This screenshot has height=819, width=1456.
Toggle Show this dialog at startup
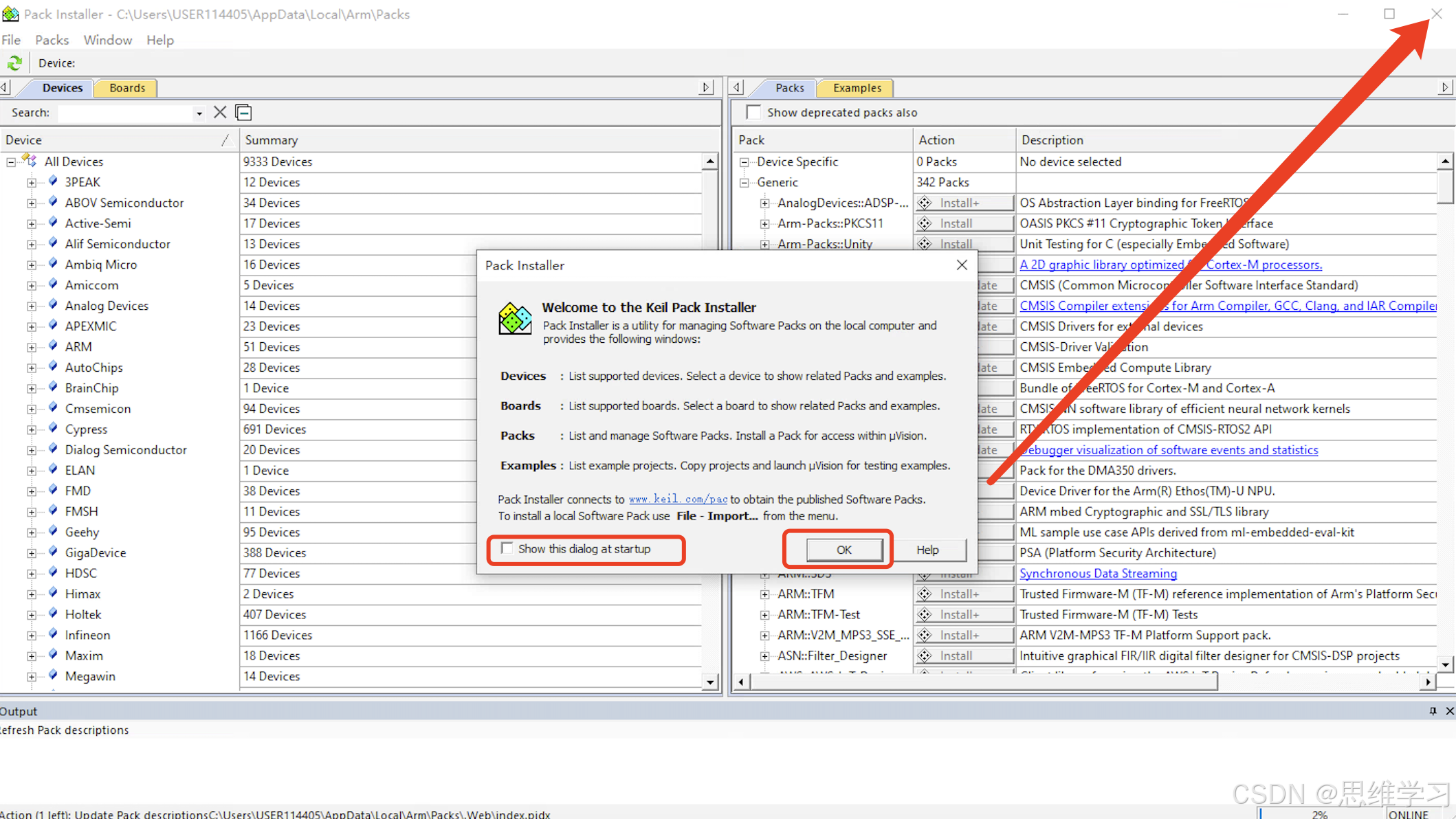pos(507,548)
